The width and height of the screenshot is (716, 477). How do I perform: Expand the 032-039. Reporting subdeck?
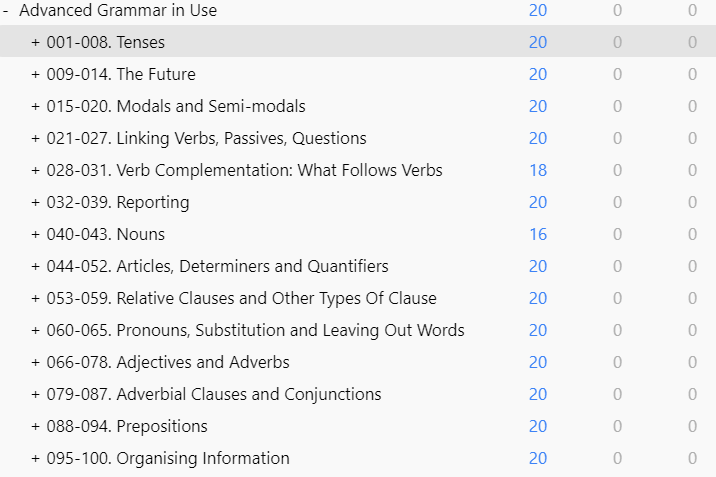click(36, 202)
